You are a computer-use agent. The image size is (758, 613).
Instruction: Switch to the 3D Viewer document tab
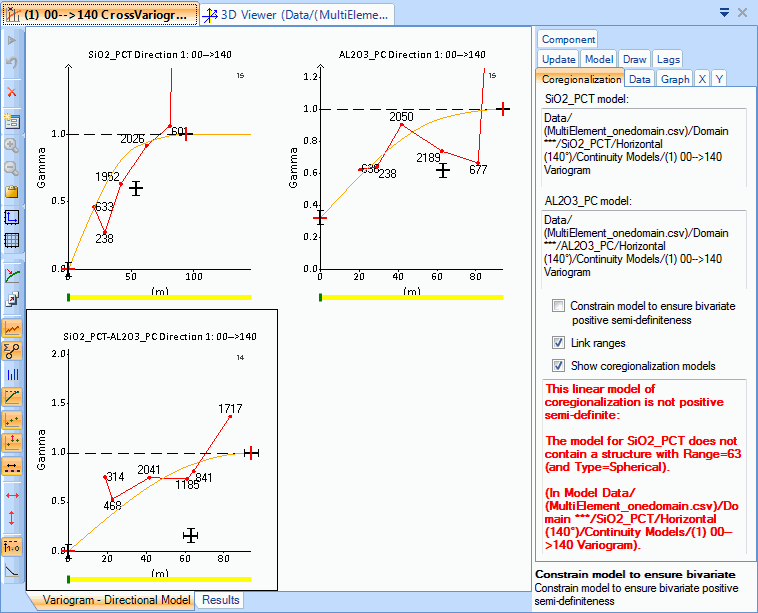[x=298, y=14]
